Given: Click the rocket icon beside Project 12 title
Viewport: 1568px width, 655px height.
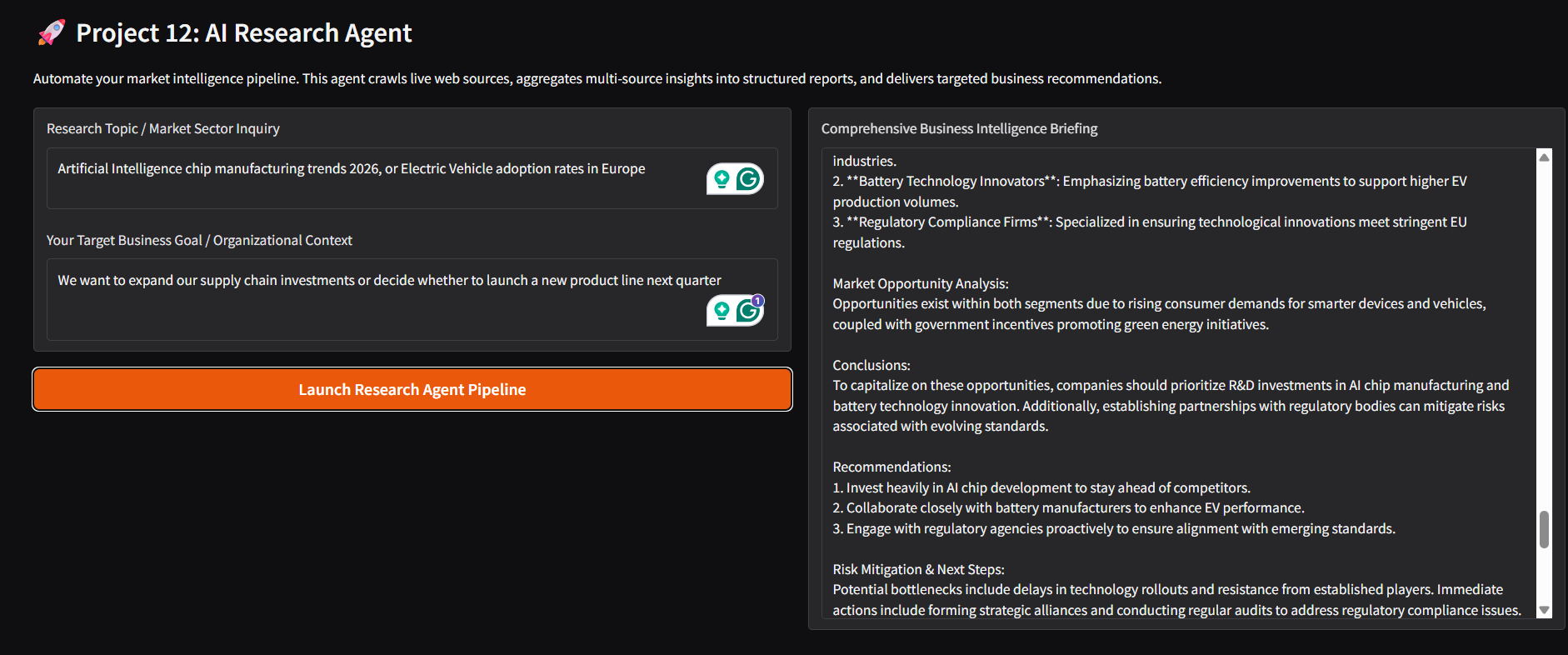Looking at the screenshot, I should pos(52,32).
